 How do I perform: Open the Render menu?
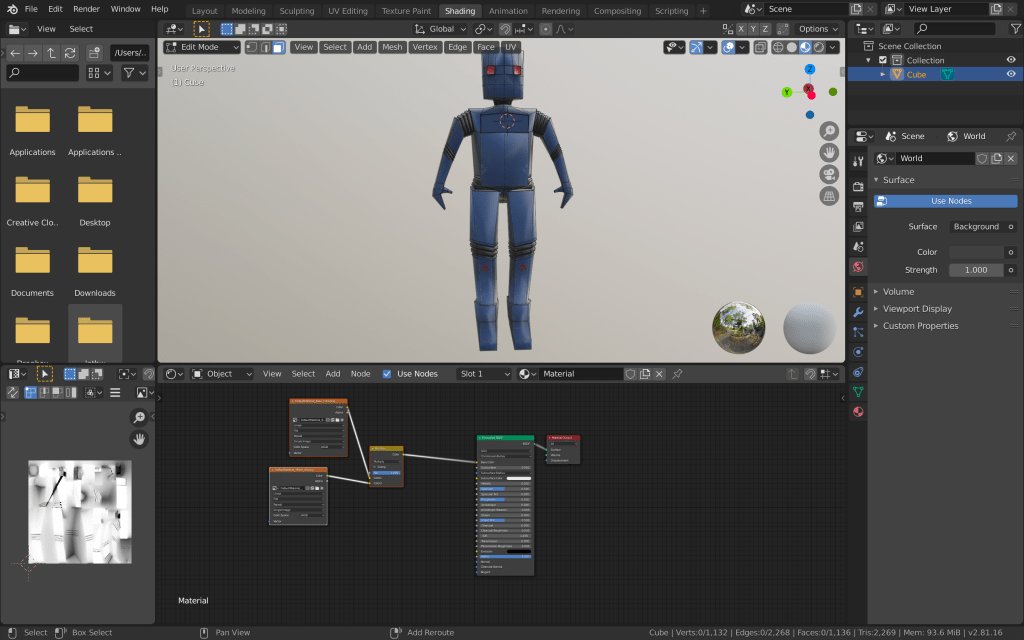tap(86, 9)
